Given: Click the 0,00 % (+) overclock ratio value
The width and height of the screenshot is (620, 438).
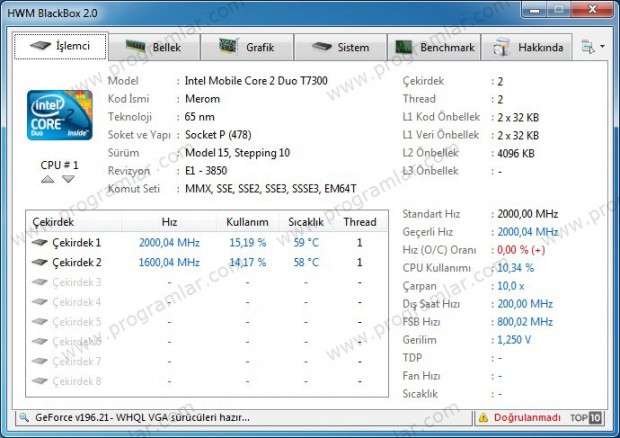Looking at the screenshot, I should coord(521,250).
